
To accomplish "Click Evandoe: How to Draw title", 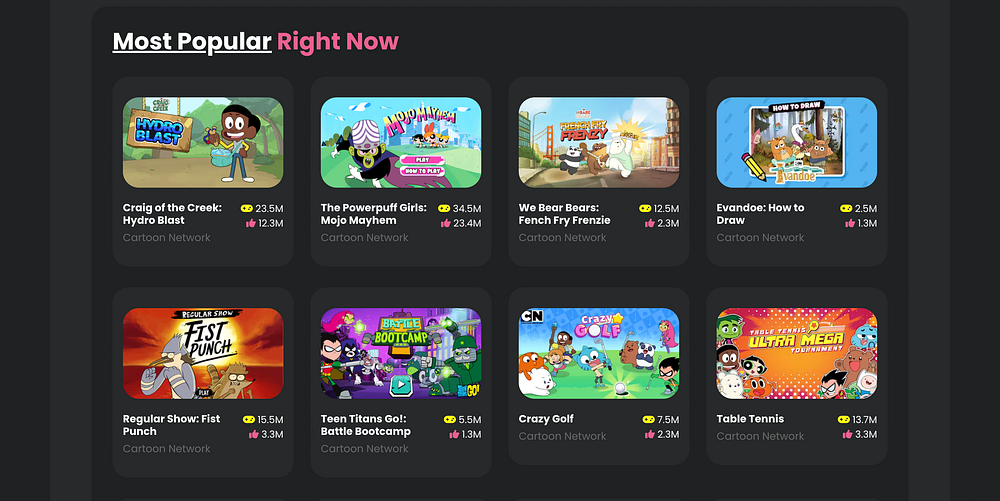I will [x=760, y=214].
